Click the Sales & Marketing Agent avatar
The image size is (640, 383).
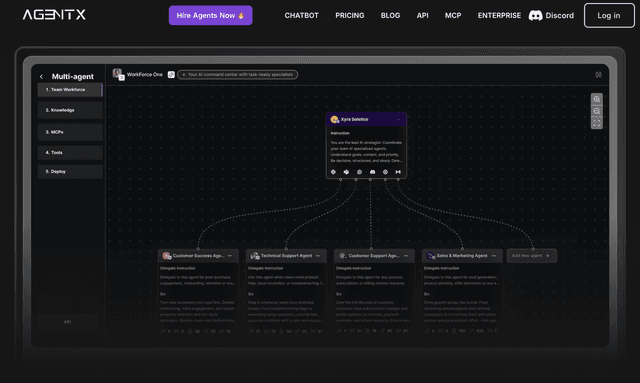[431, 256]
